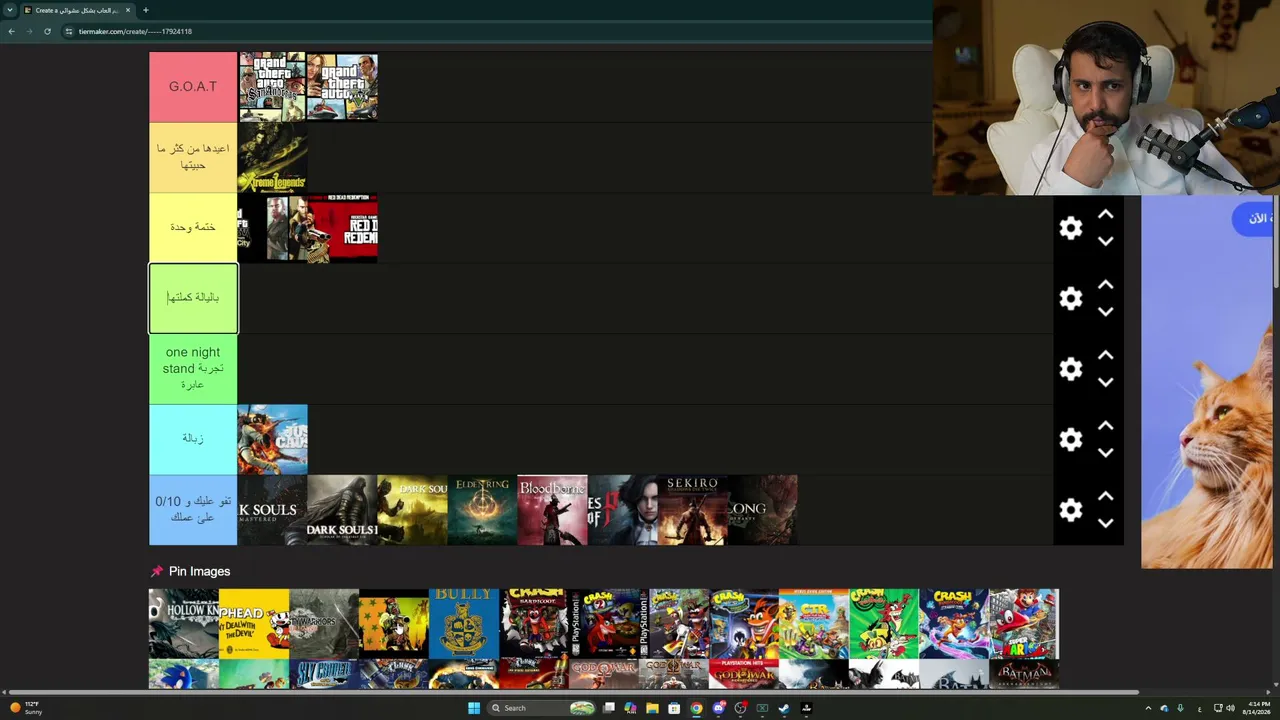
Task: Open settings gear for the زبالة tier
Action: pos(1071,439)
